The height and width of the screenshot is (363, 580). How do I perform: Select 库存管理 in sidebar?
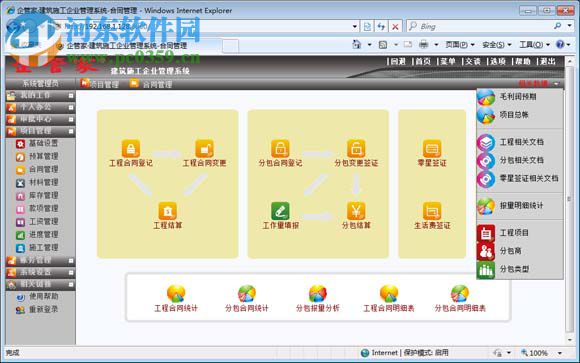pyautogui.click(x=43, y=195)
